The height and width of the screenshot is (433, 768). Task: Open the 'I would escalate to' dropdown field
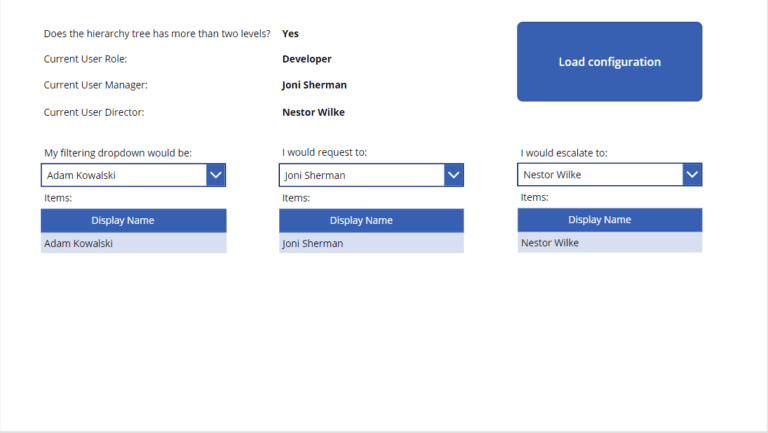click(x=609, y=174)
